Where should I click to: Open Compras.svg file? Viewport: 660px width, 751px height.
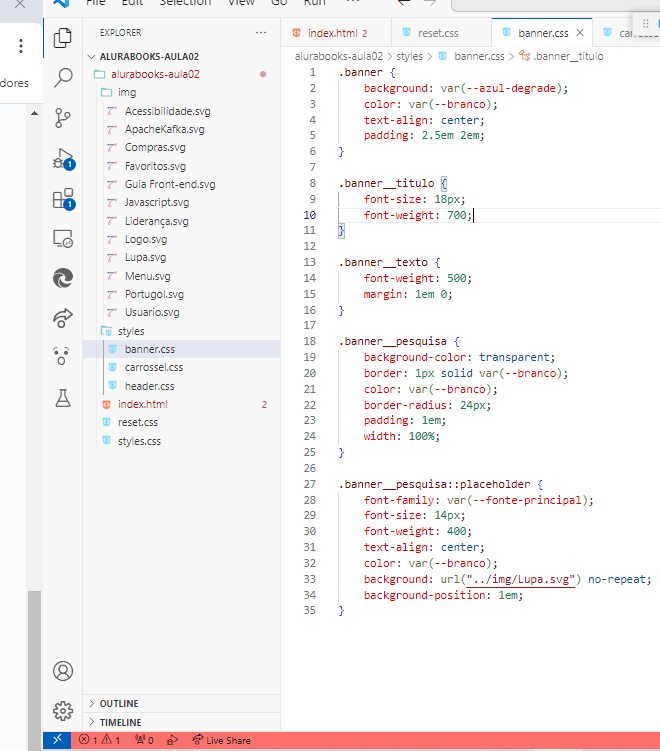tap(155, 148)
